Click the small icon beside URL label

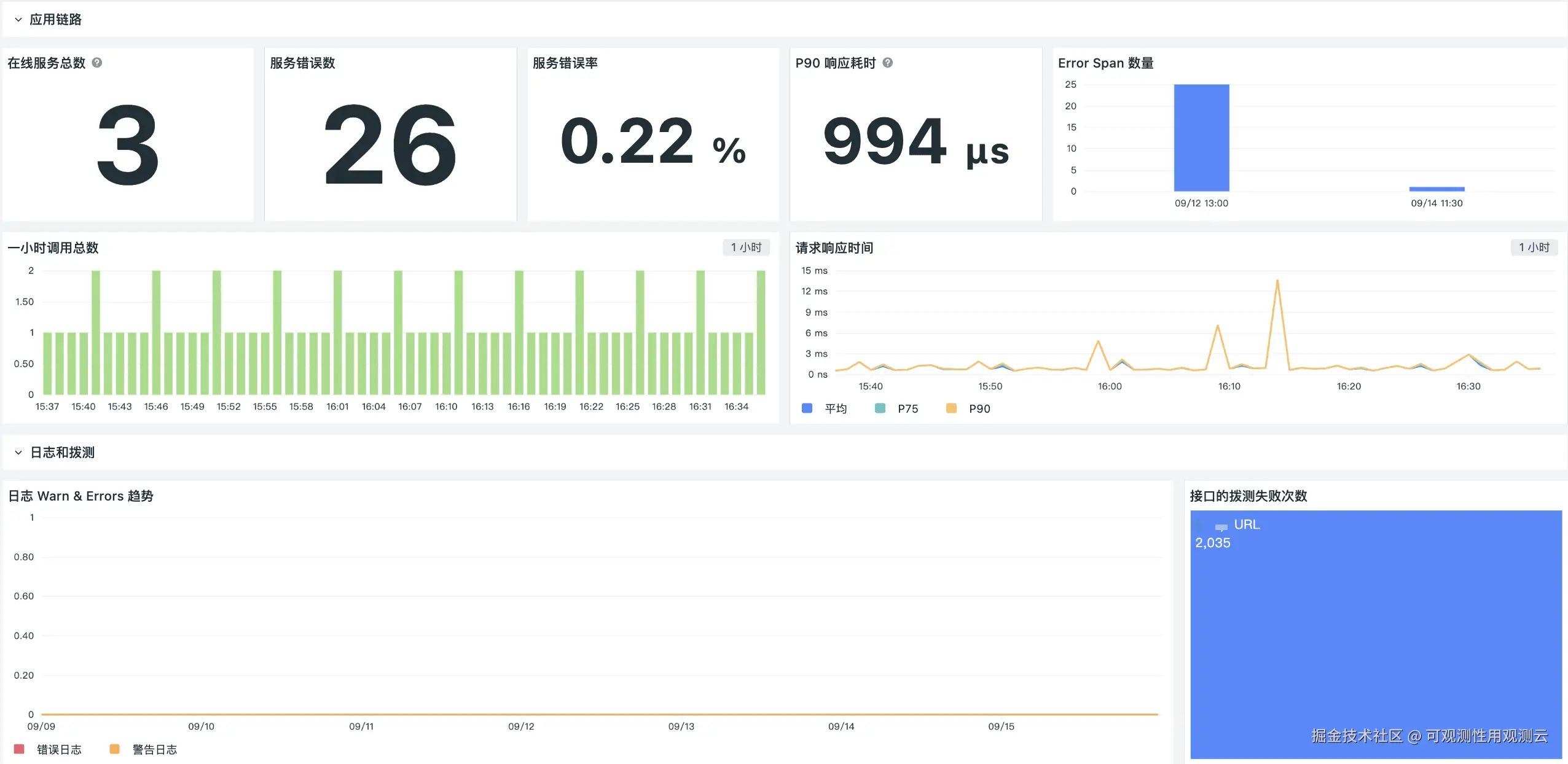pos(1221,526)
